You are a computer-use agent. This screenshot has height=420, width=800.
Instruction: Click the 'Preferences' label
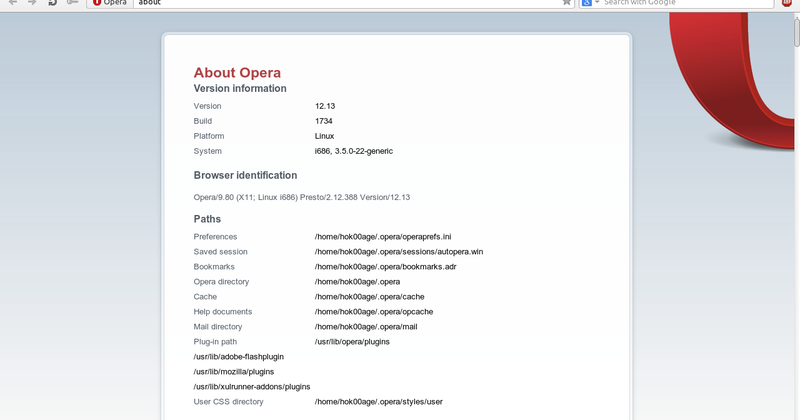(215, 237)
